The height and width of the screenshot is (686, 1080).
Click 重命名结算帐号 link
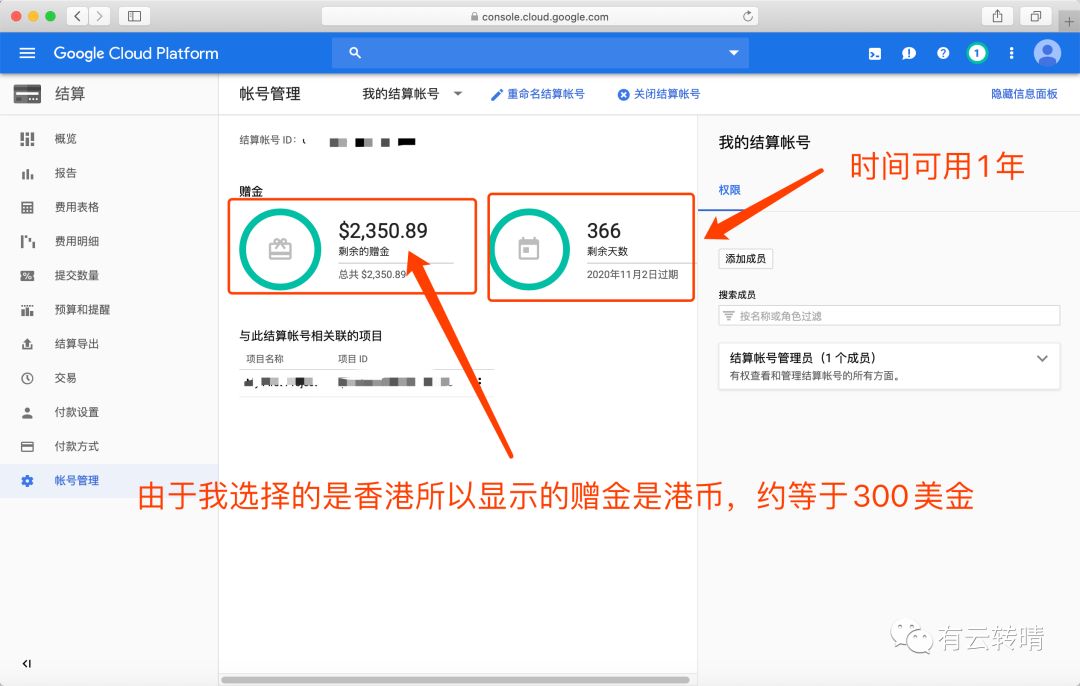tap(537, 94)
